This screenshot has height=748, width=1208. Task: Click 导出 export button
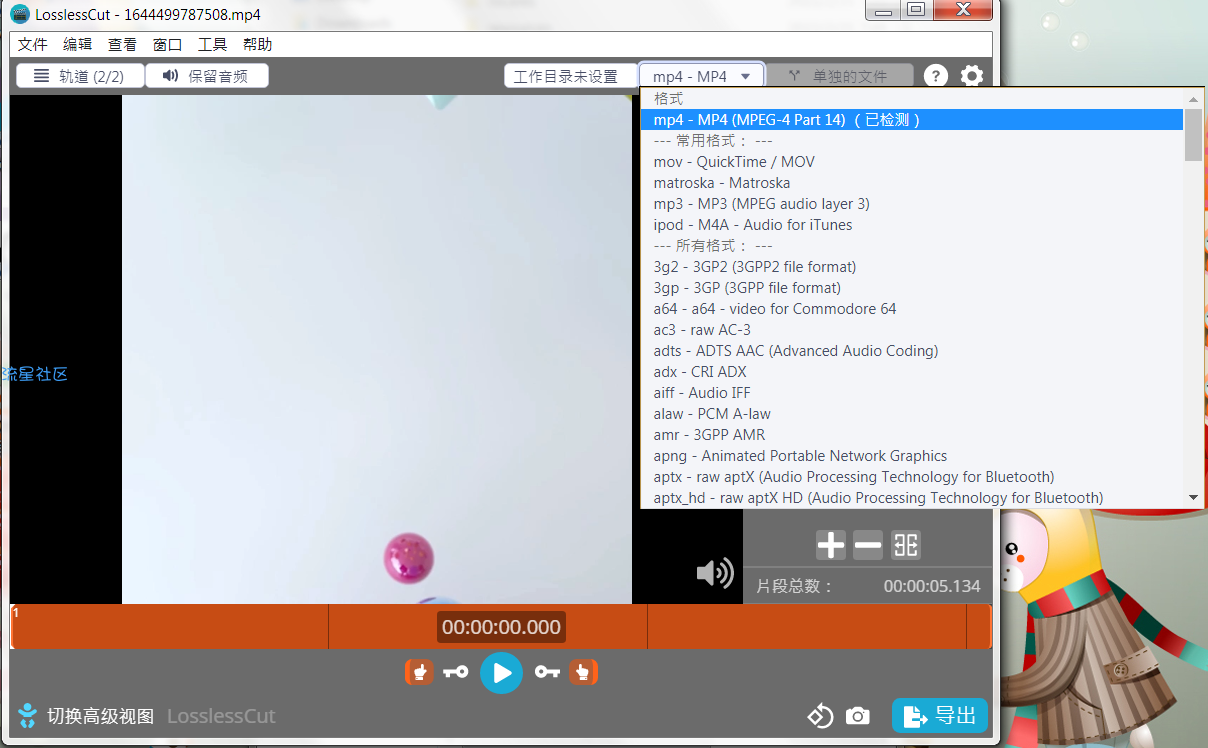pyautogui.click(x=940, y=716)
